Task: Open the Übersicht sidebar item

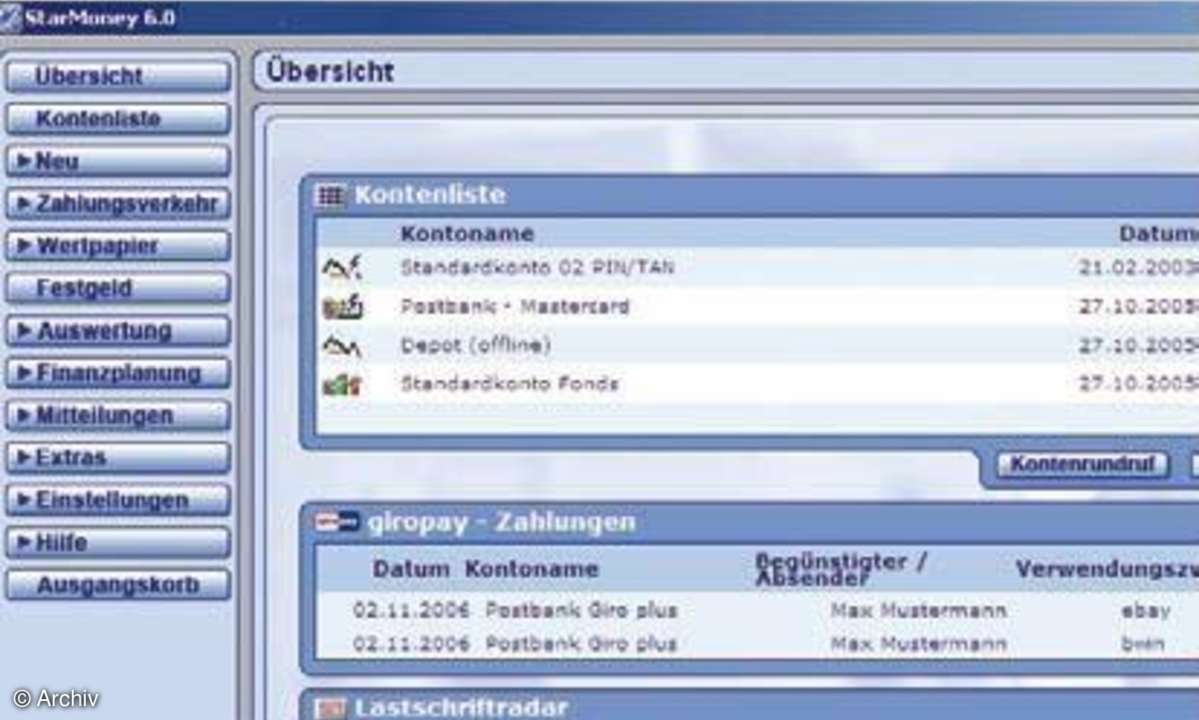Action: click(118, 76)
